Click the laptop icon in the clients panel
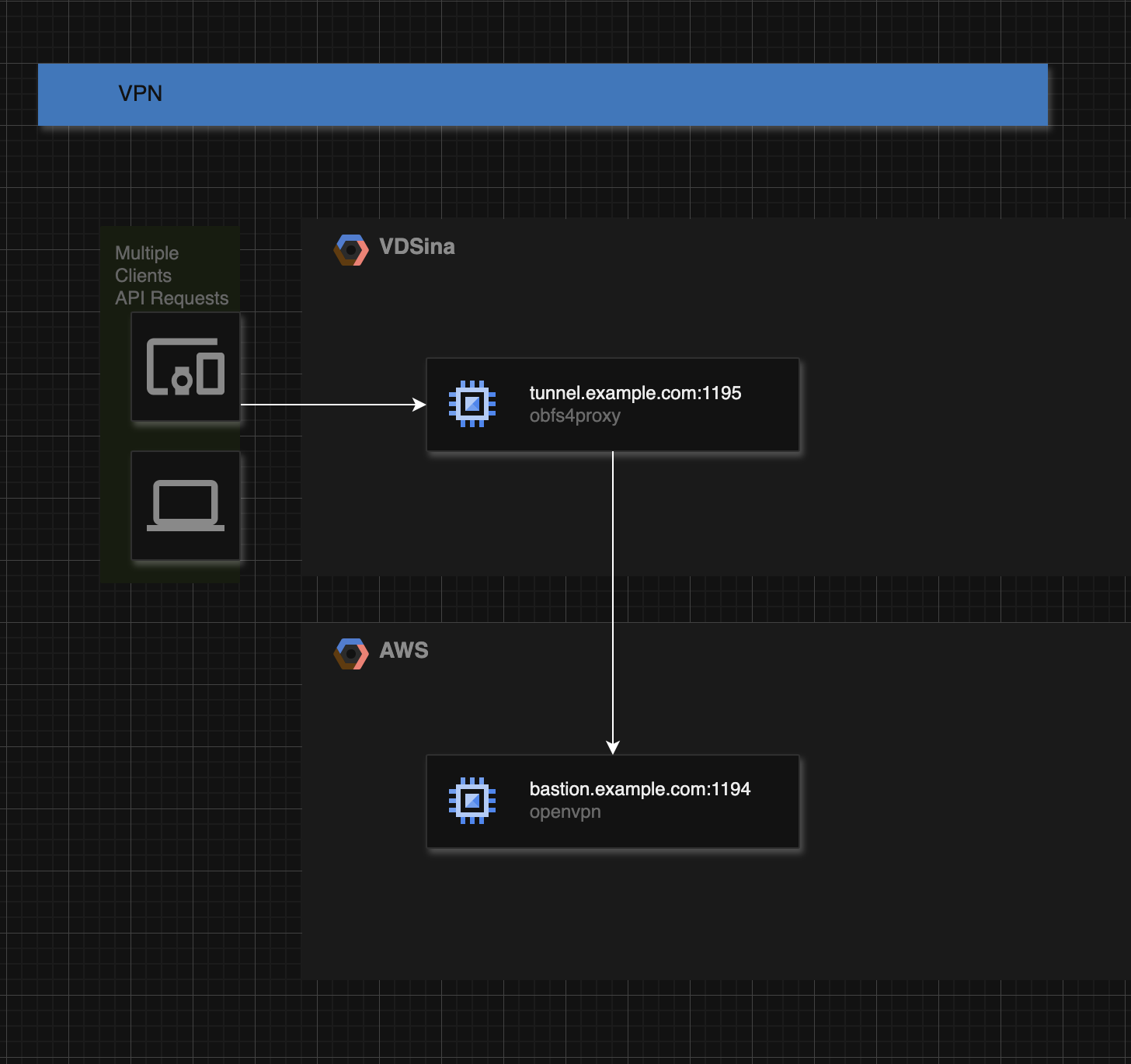Image resolution: width=1131 pixels, height=1064 pixels. click(x=186, y=505)
